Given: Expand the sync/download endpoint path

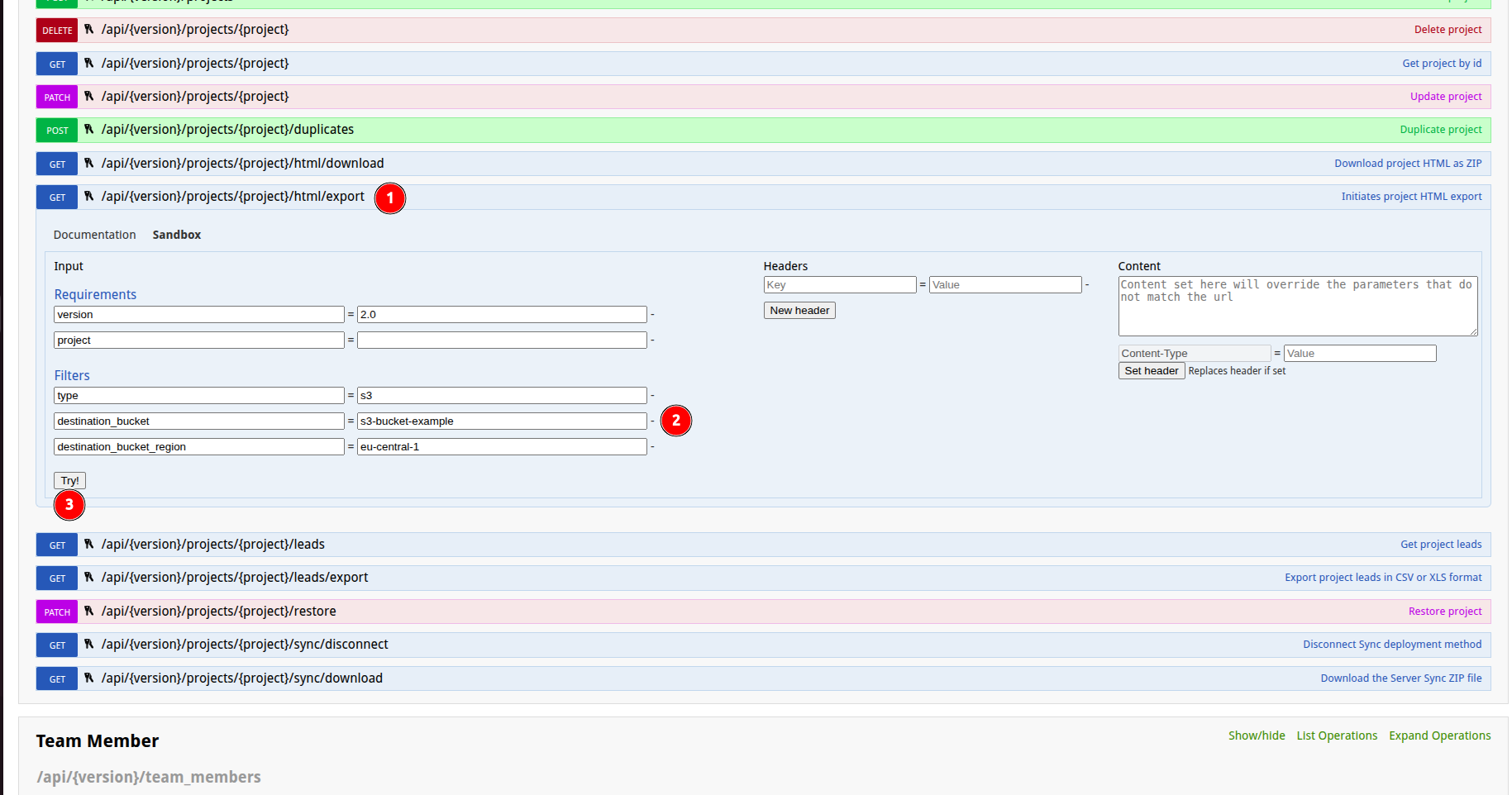Looking at the screenshot, I should click(x=241, y=678).
